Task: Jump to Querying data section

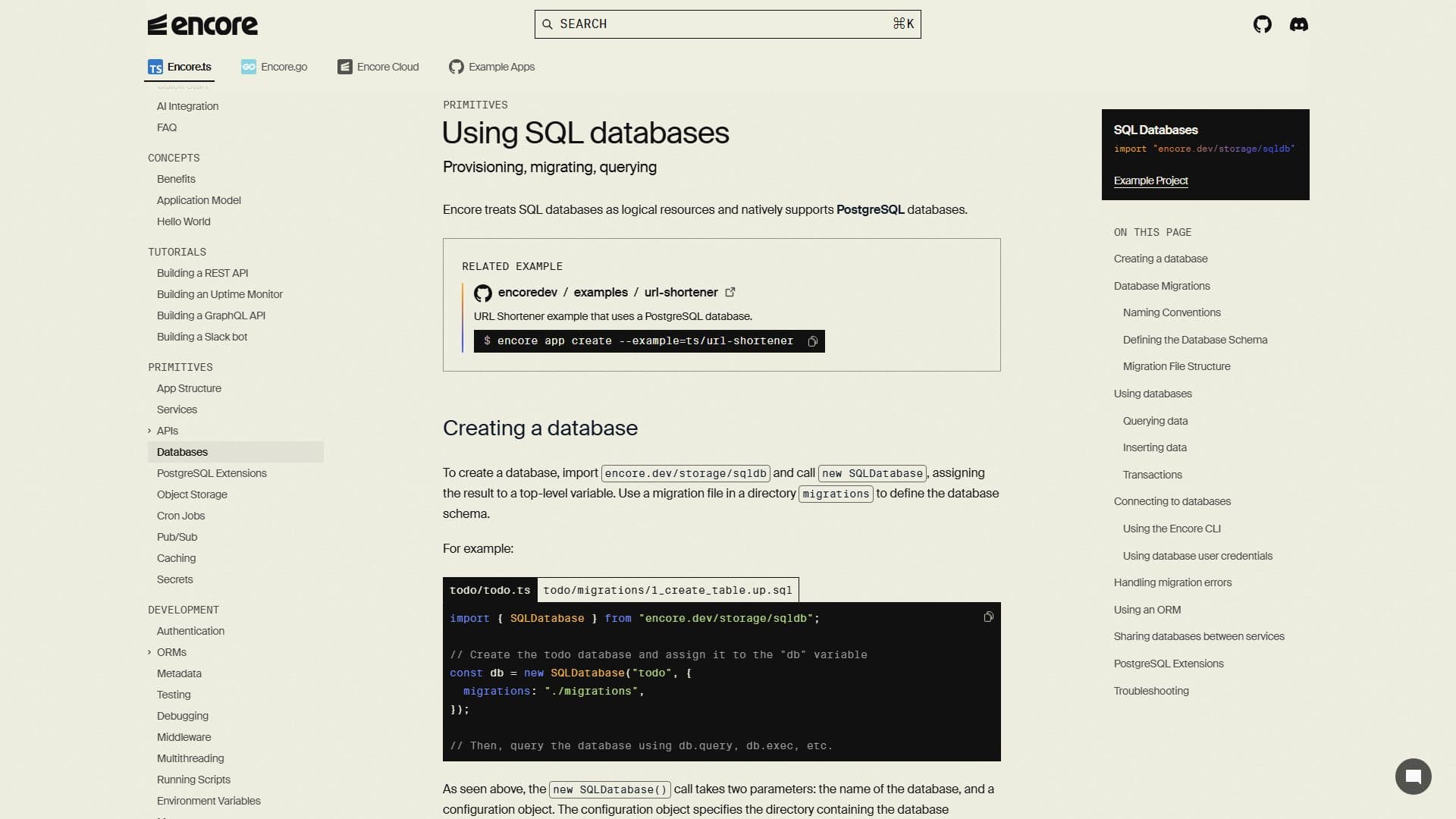Action: pyautogui.click(x=1155, y=421)
